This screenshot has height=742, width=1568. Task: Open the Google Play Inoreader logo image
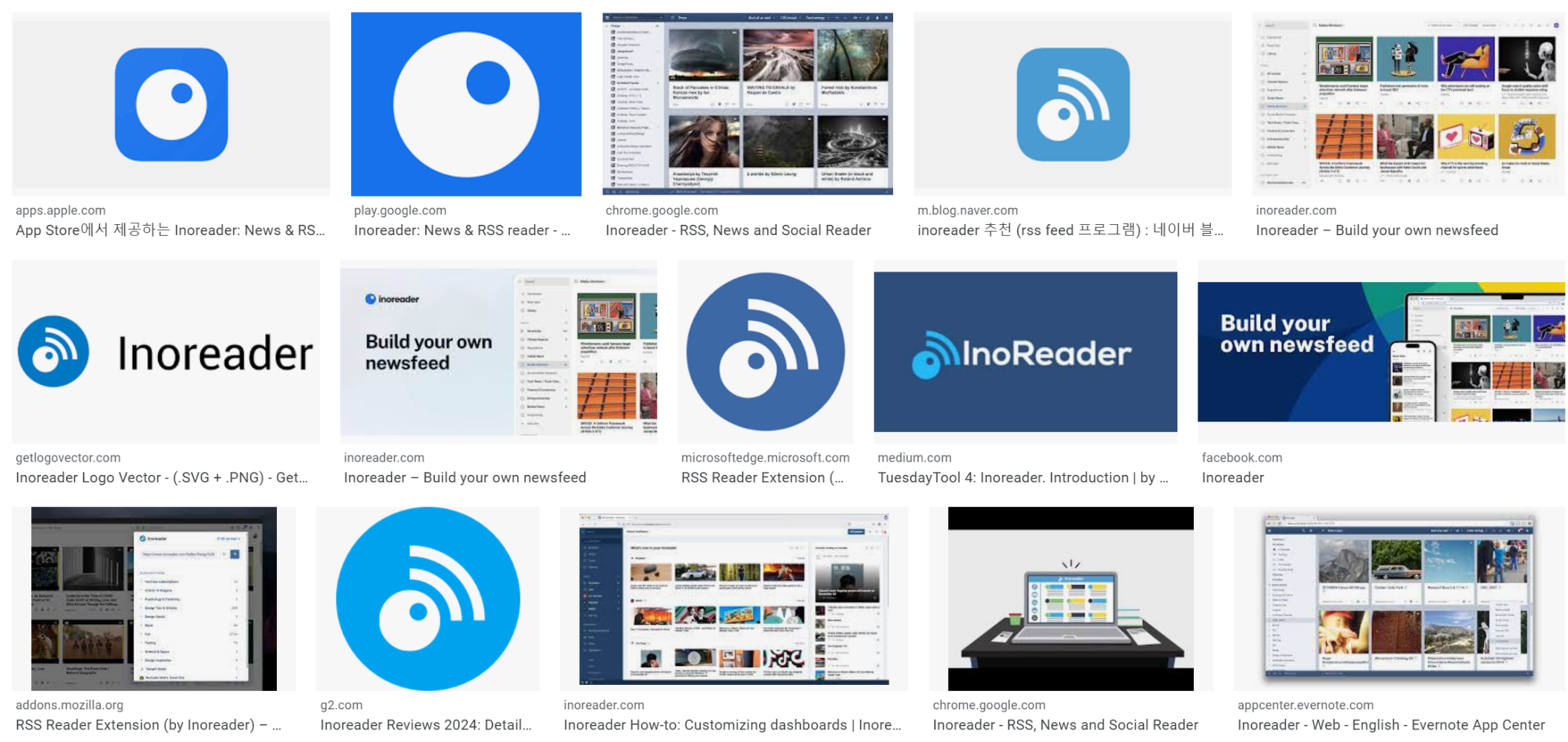pos(466,104)
